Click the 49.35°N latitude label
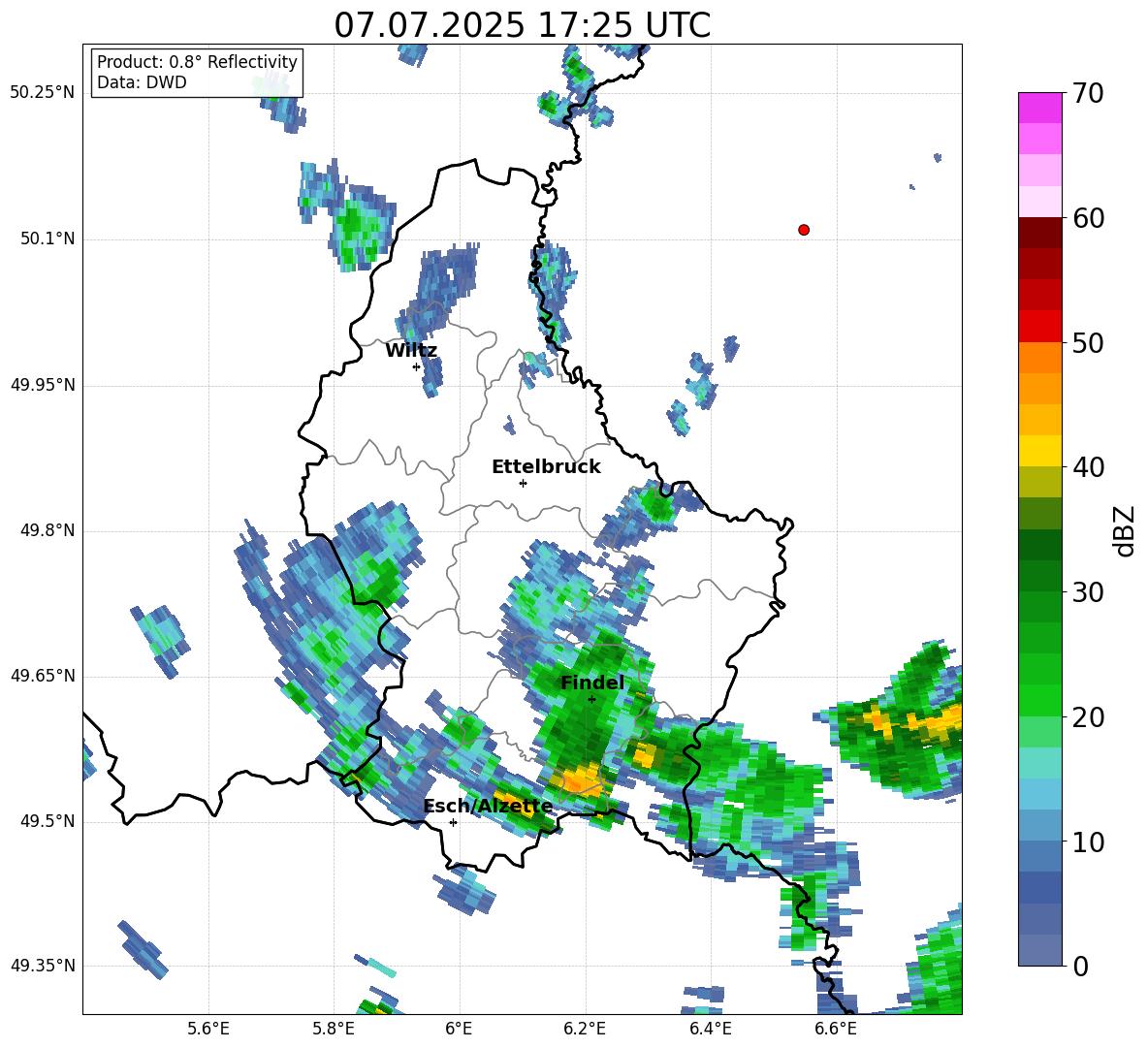 (x=43, y=966)
